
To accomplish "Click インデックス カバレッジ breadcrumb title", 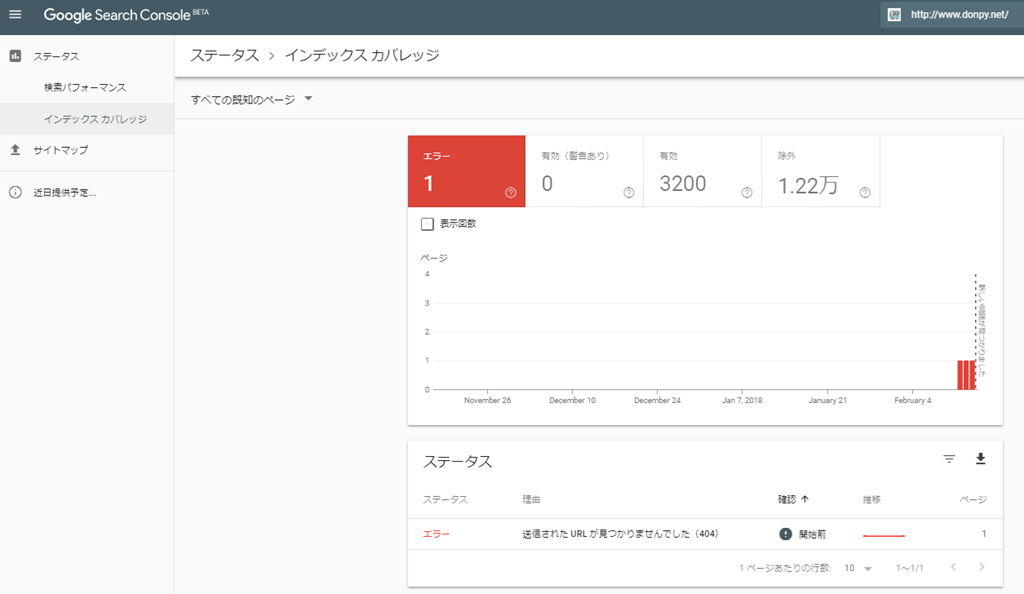I will click(x=362, y=55).
